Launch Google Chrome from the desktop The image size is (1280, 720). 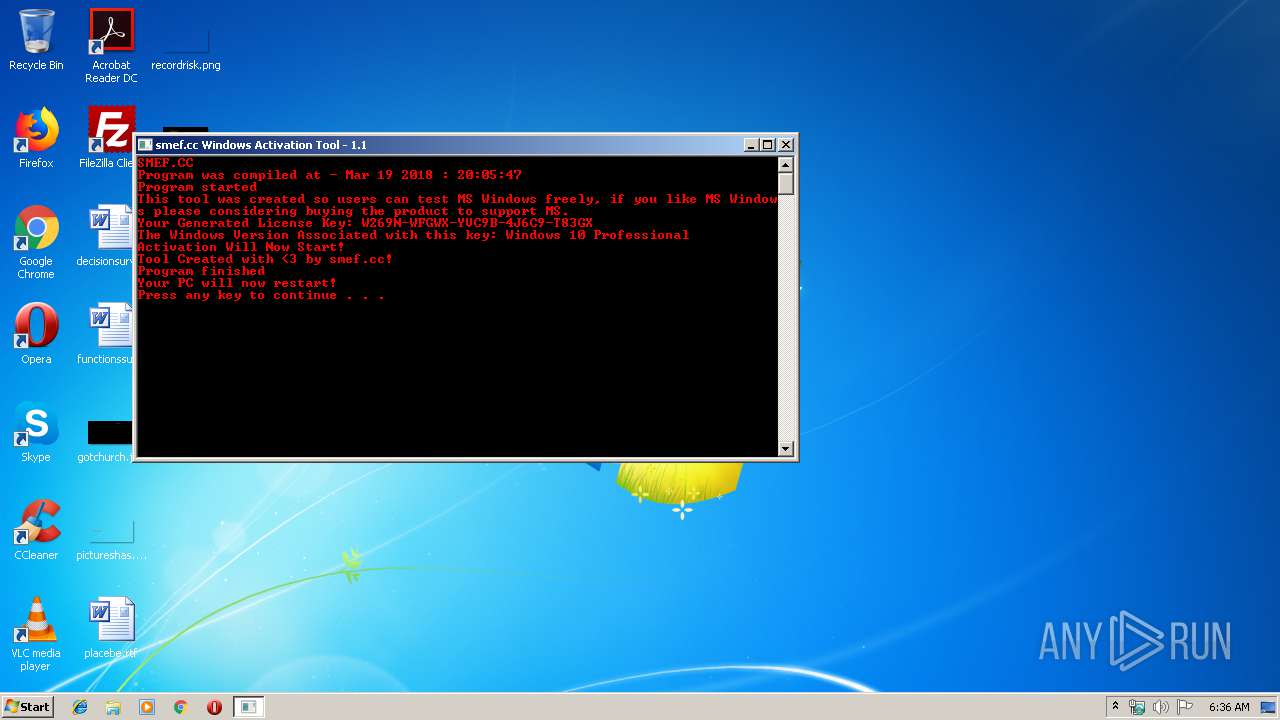pyautogui.click(x=36, y=242)
